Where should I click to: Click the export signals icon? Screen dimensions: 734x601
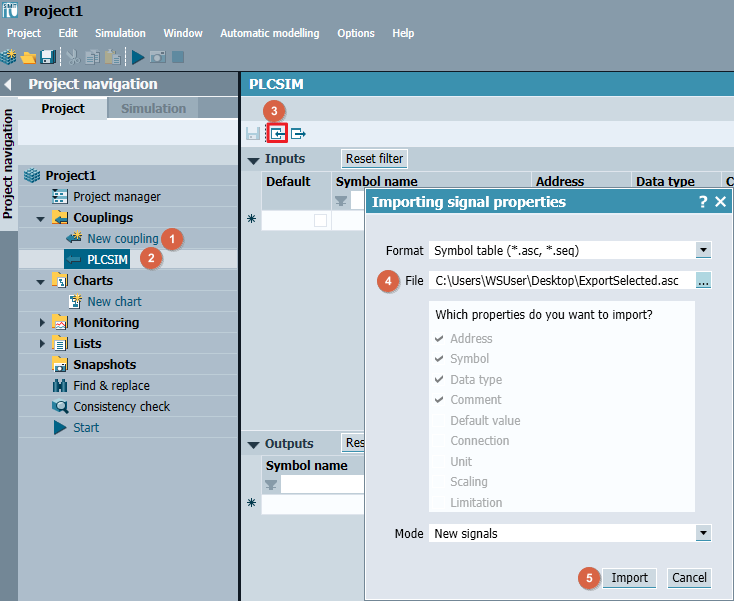298,134
